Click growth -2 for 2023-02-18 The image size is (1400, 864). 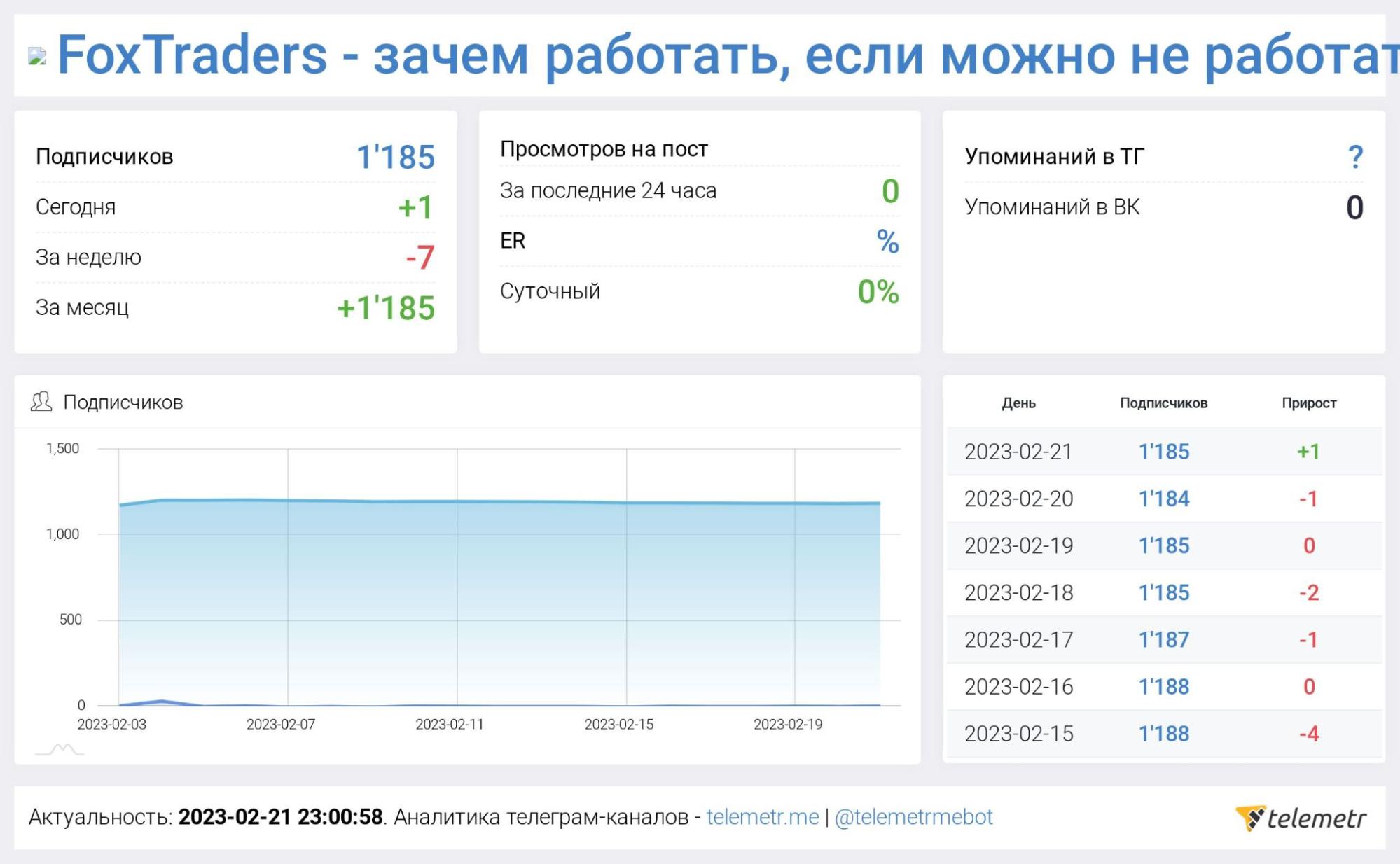point(1309,592)
